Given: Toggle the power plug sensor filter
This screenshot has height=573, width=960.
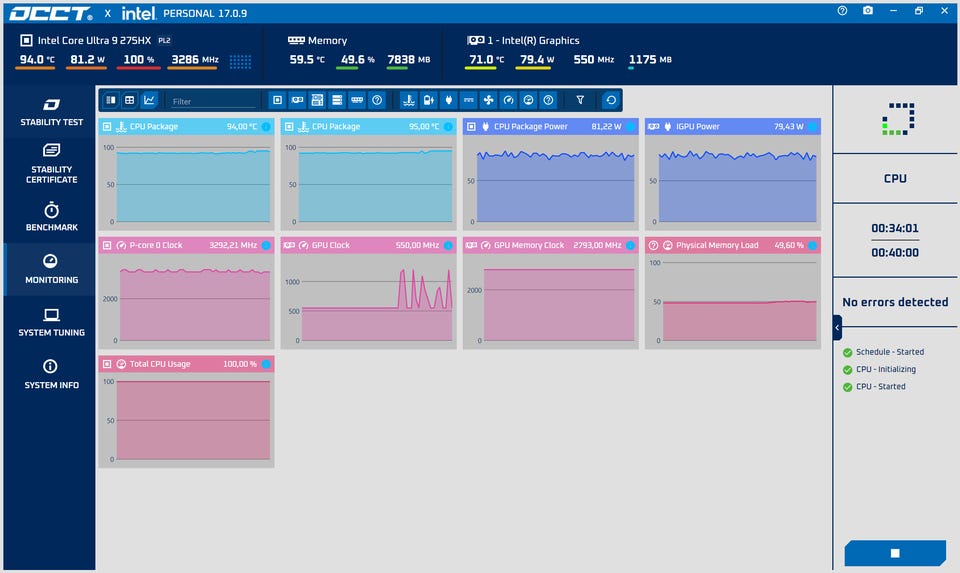Looking at the screenshot, I should [x=449, y=100].
